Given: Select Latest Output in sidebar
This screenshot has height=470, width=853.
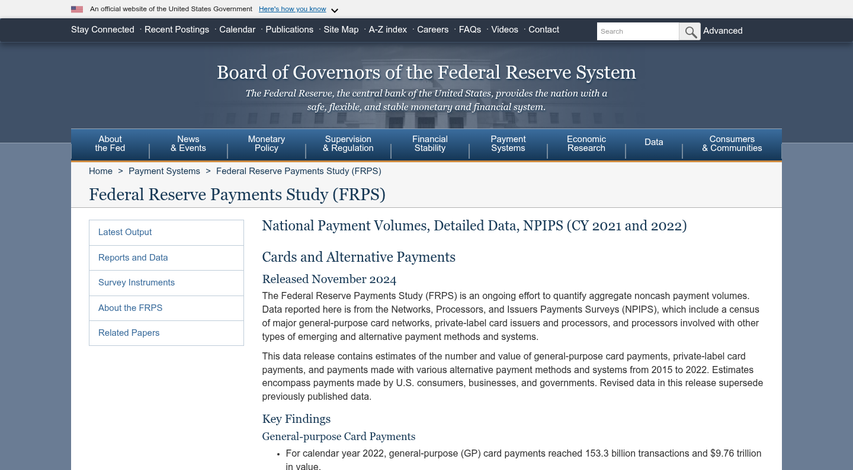Looking at the screenshot, I should (x=166, y=232).
